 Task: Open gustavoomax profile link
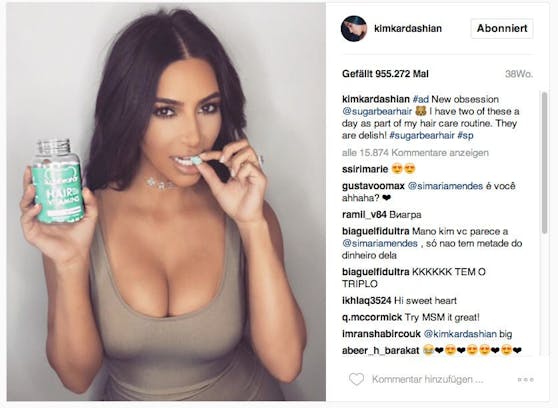pyautogui.click(x=373, y=186)
